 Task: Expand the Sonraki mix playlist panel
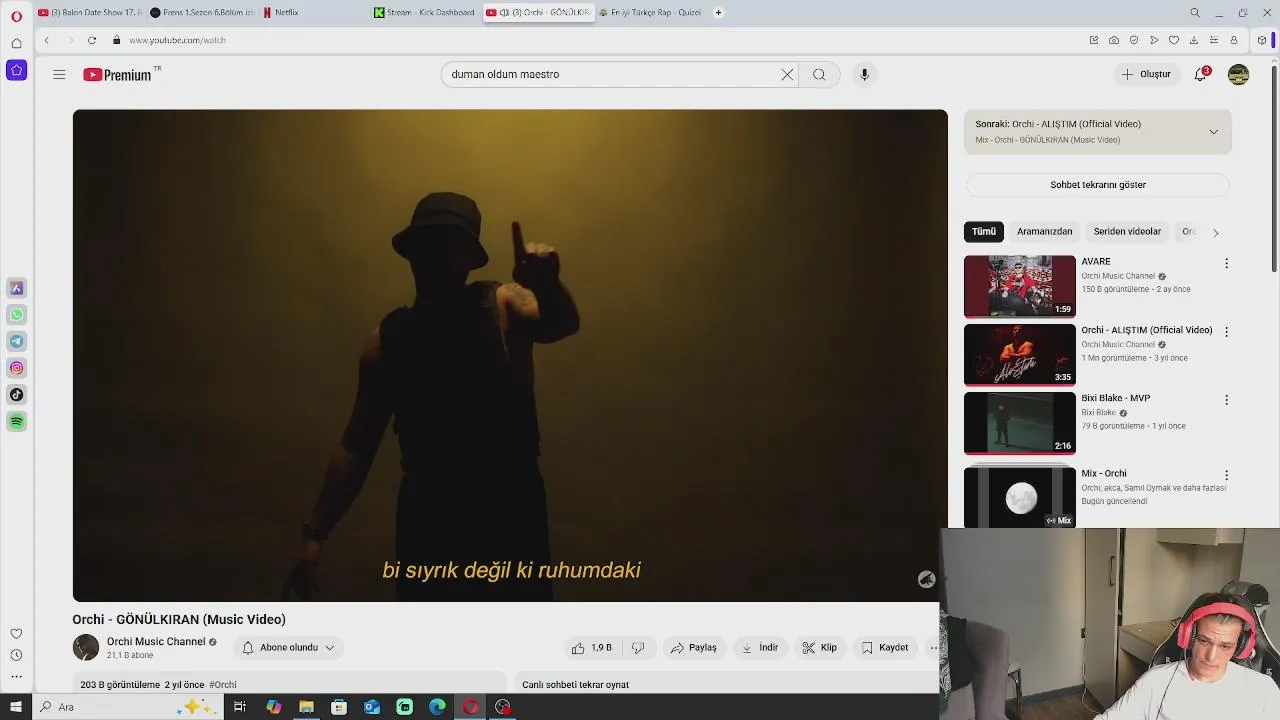click(x=1213, y=132)
